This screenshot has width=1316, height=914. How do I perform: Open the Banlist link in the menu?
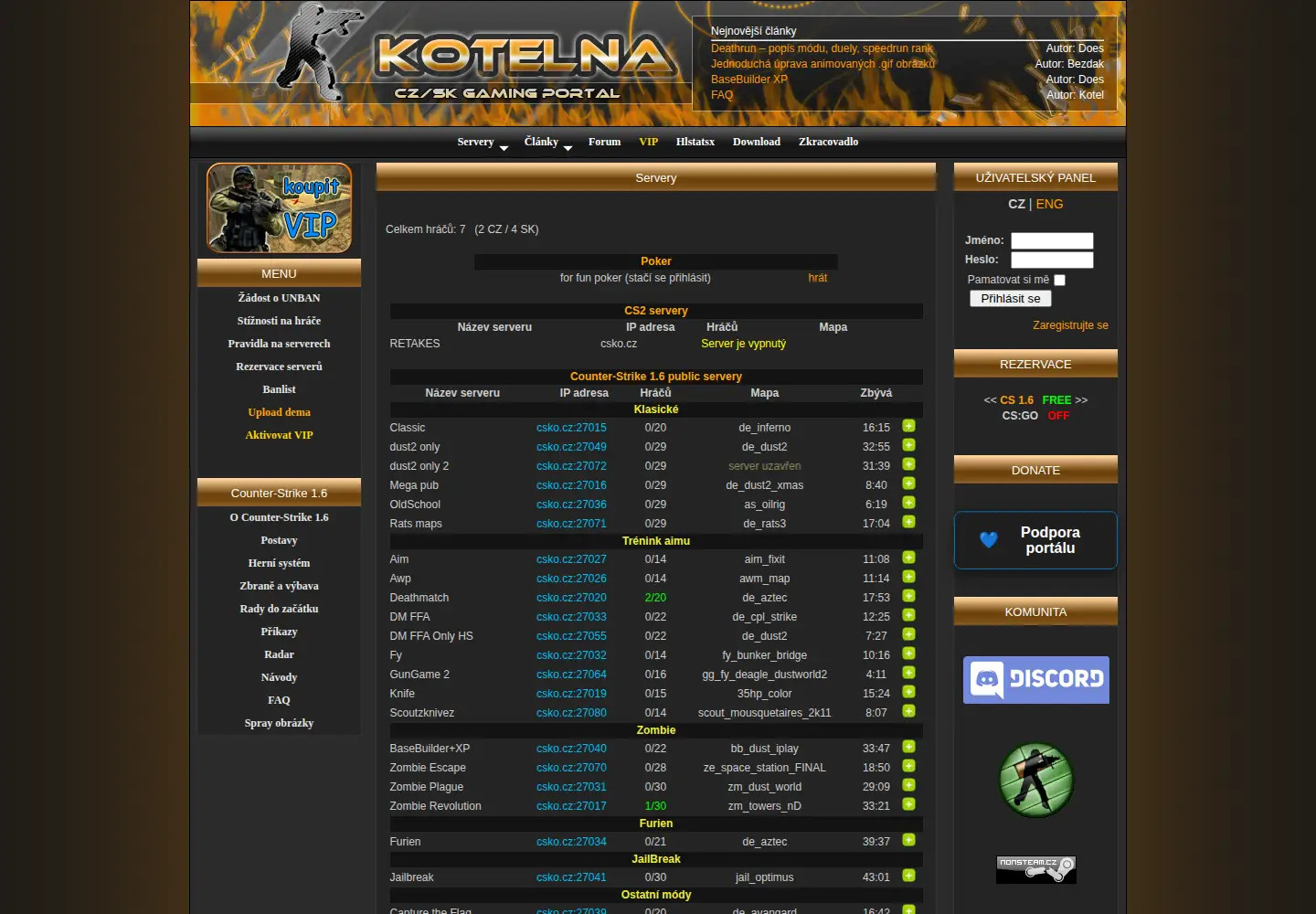[x=279, y=389]
